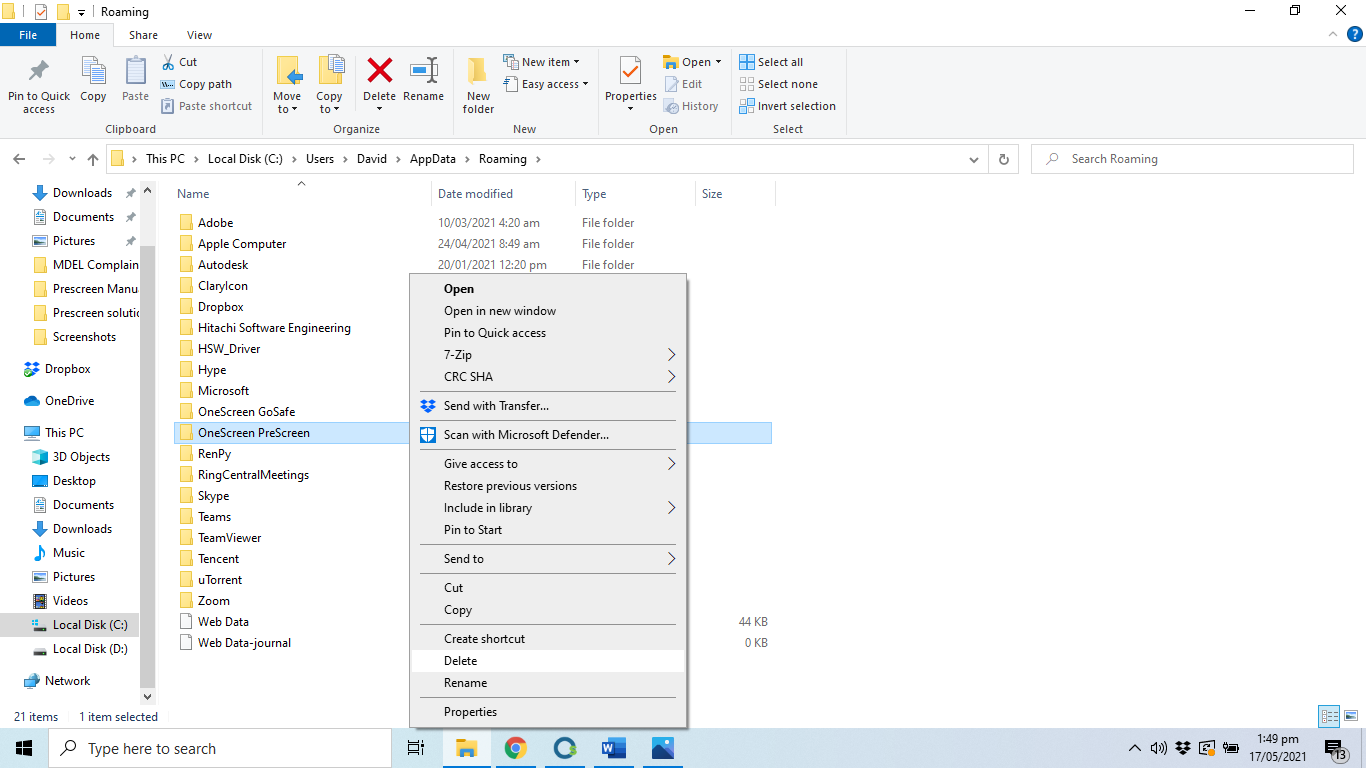This screenshot has width=1366, height=768.
Task: Choose Create shortcut in context menu
Action: coord(548,639)
